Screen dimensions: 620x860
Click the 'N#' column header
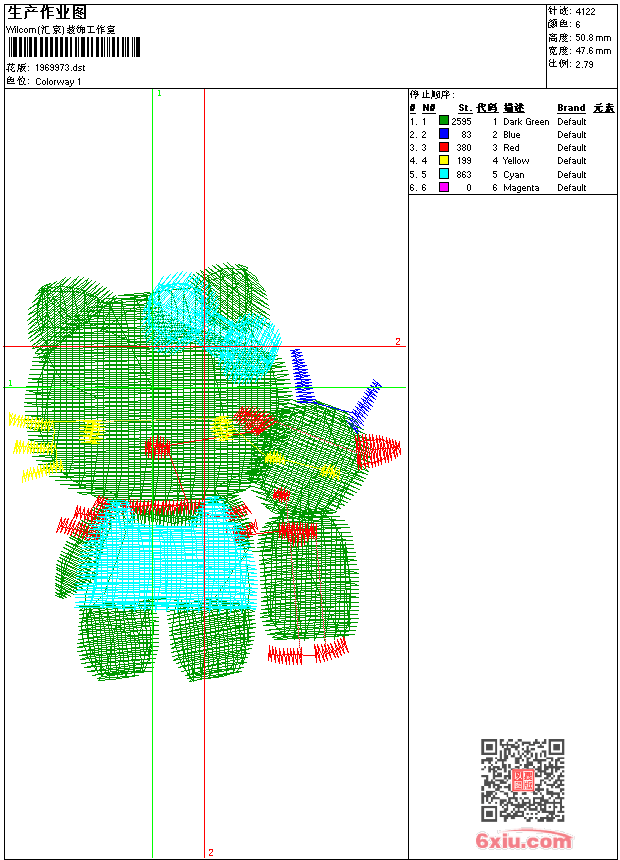click(429, 108)
